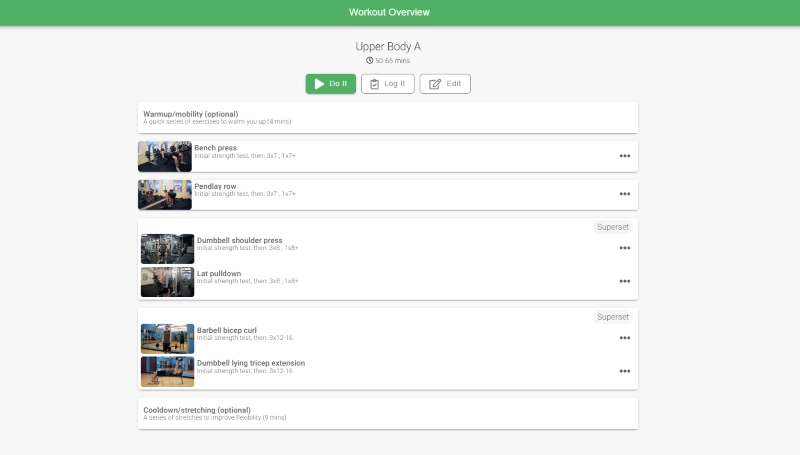Open options for Dumbbell lying tricep extension
This screenshot has height=455, width=800.
(x=624, y=371)
